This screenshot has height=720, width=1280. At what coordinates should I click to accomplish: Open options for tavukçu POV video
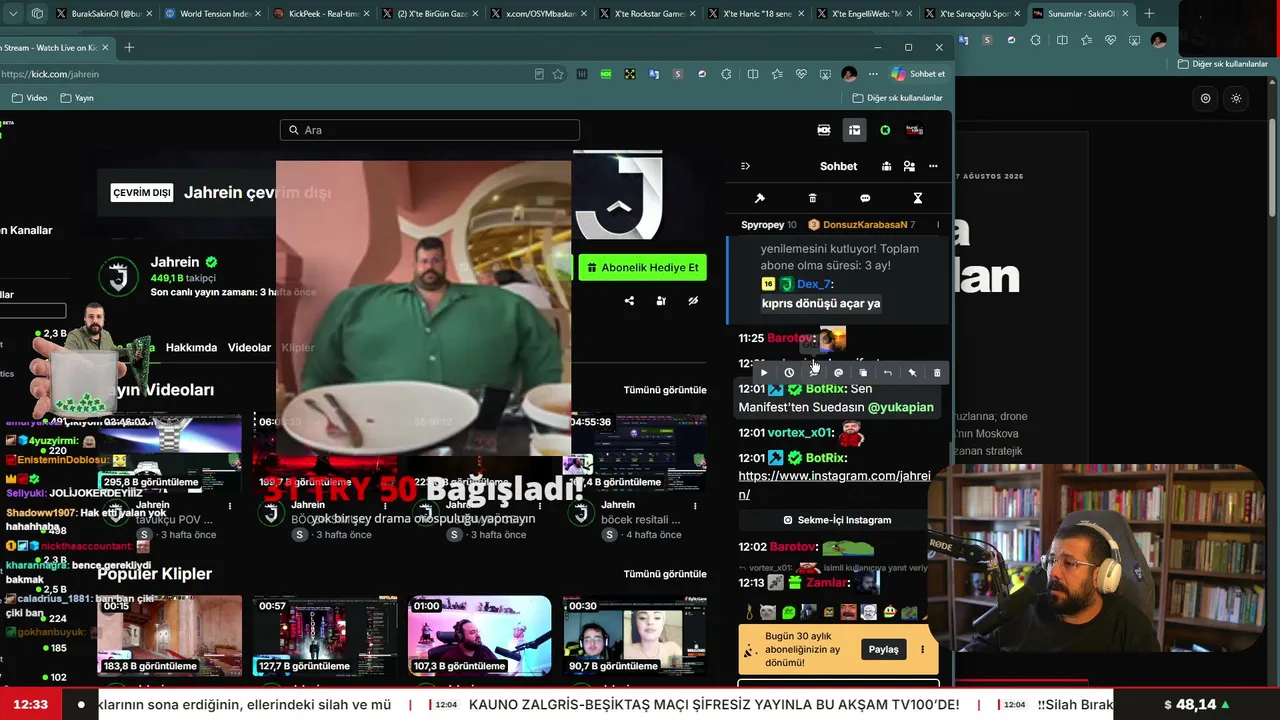pos(230,506)
